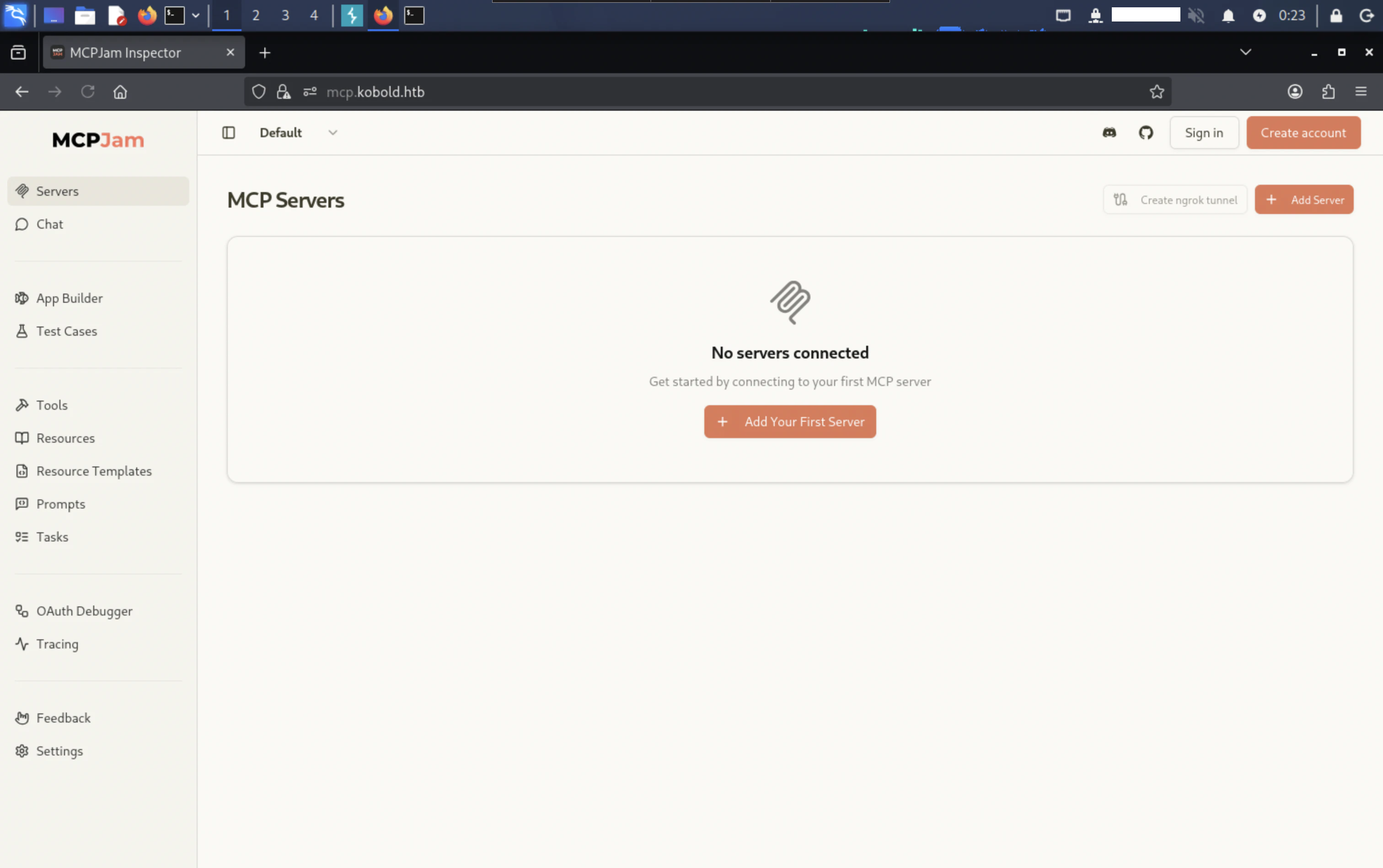Click Create ngrok tunnel button
1383x868 pixels.
[x=1175, y=200]
